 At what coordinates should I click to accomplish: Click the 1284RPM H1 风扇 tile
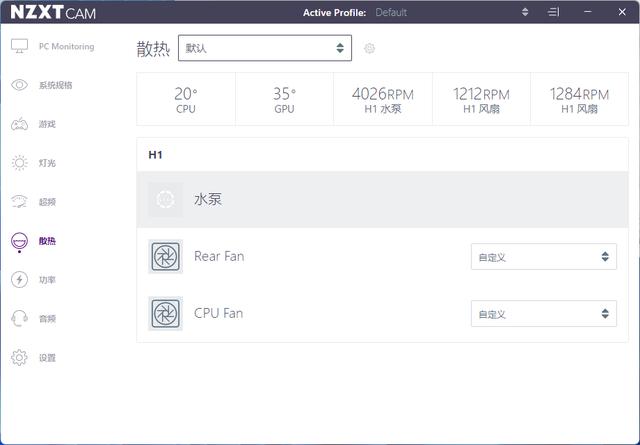pos(579,99)
